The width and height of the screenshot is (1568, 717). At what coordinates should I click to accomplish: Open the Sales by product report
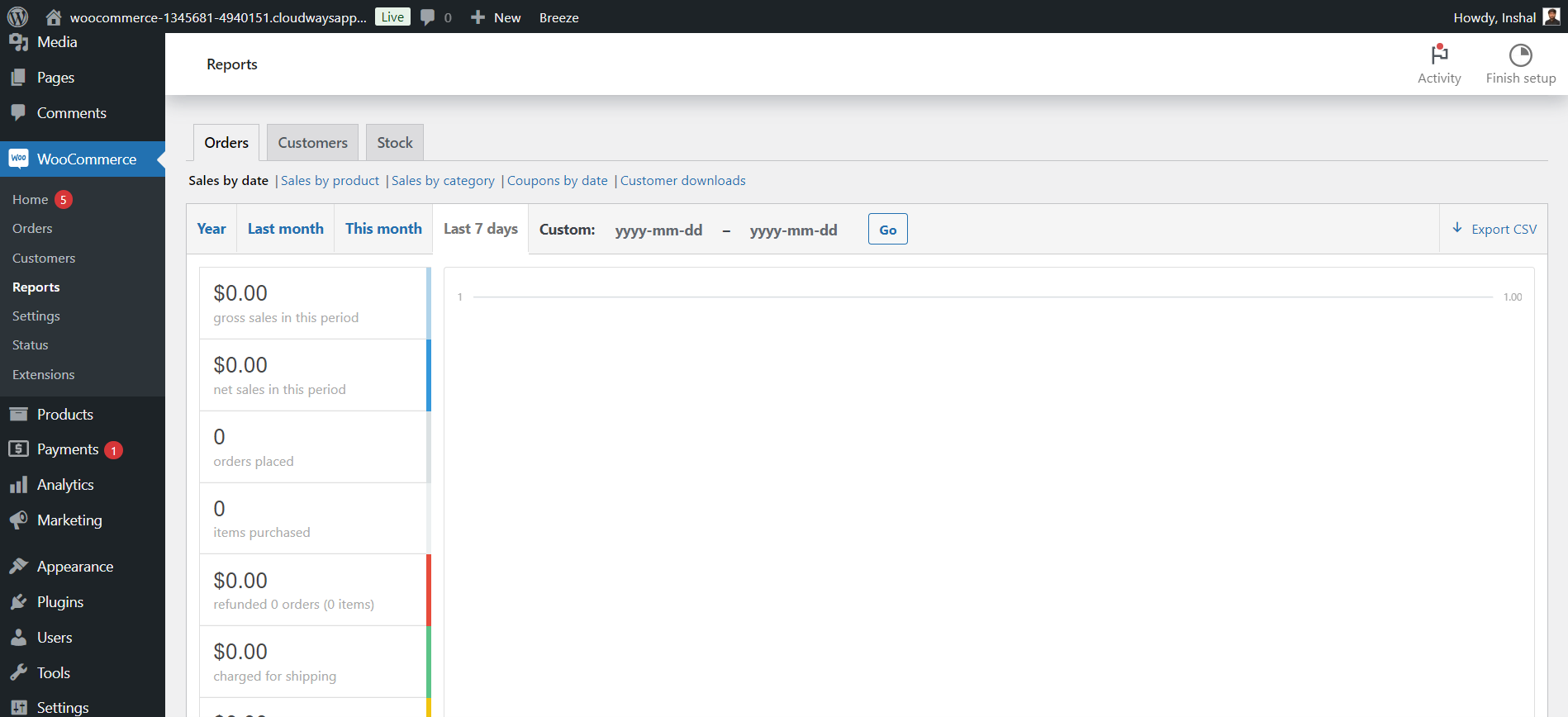coord(330,181)
